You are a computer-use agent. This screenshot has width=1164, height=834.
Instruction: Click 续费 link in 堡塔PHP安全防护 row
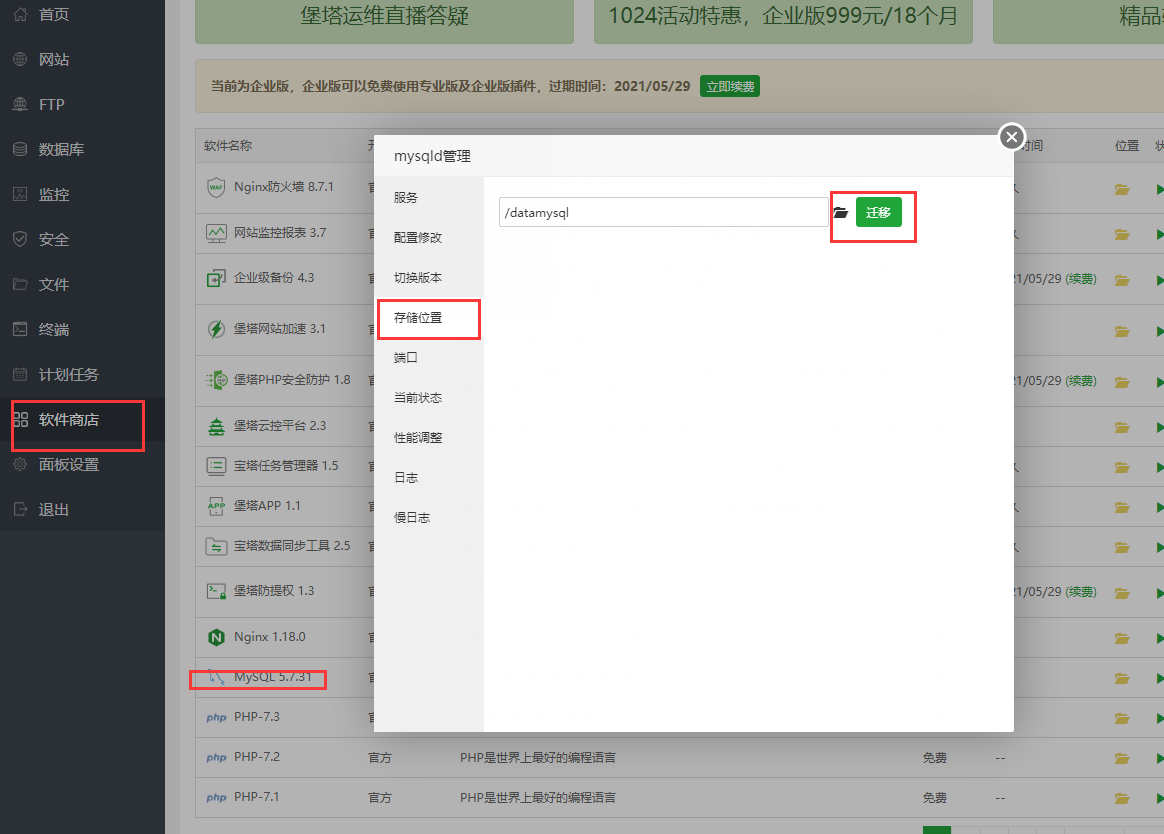[1081, 381]
